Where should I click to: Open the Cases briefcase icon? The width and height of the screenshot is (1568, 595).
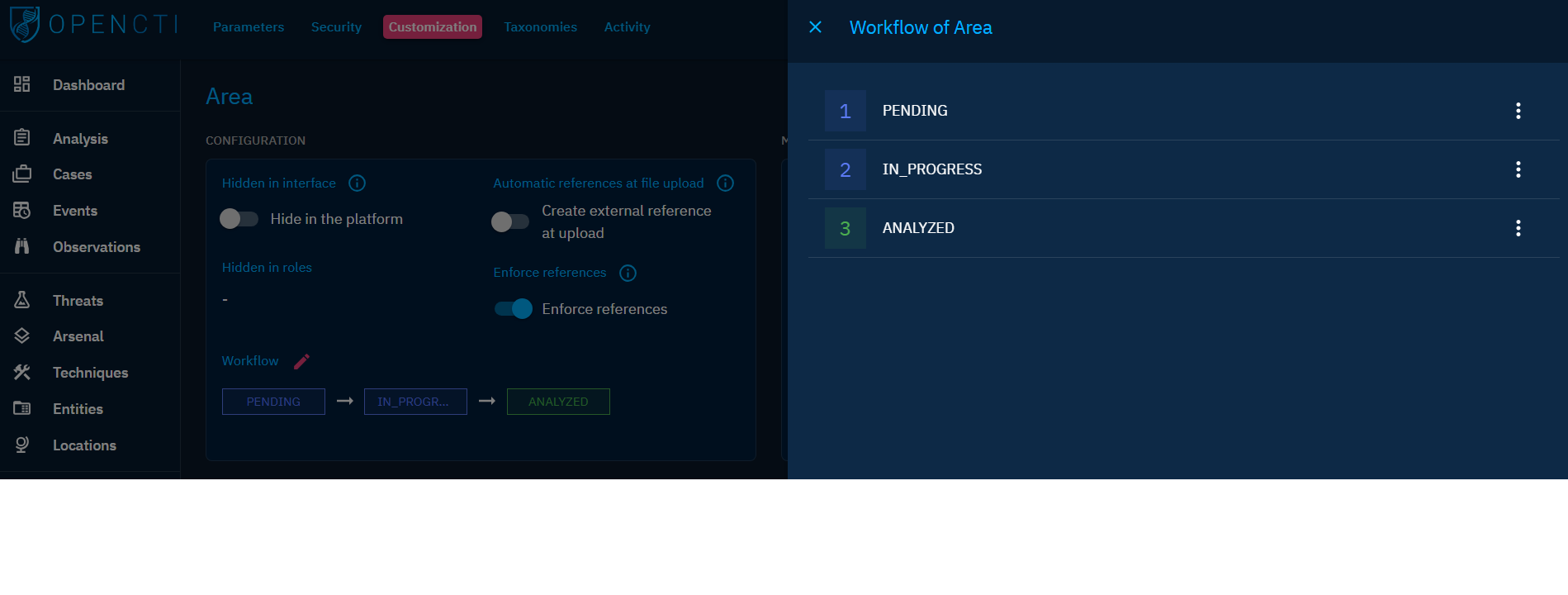[x=22, y=174]
